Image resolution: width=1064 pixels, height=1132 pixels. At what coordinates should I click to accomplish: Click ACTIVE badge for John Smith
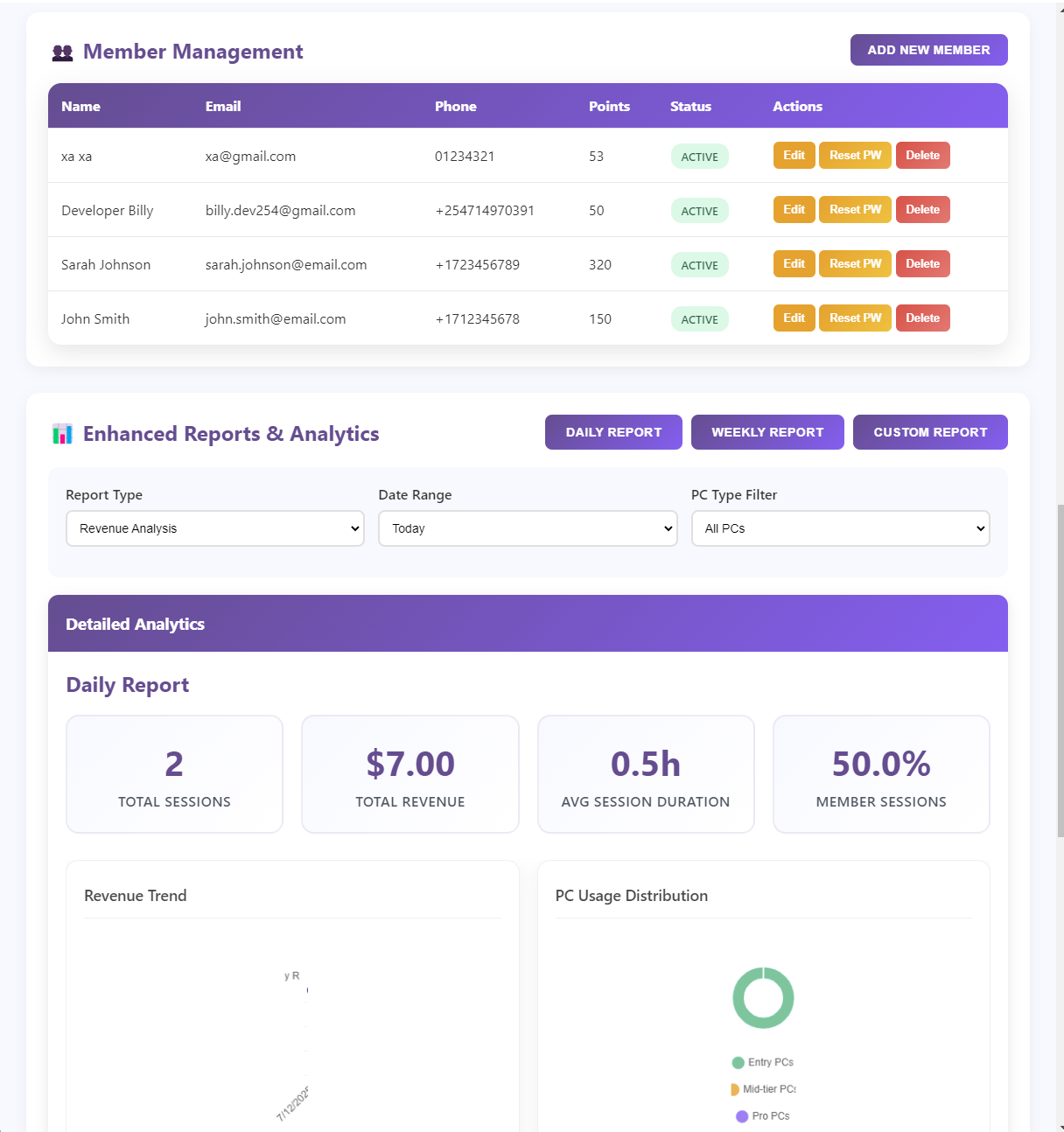pyautogui.click(x=699, y=319)
